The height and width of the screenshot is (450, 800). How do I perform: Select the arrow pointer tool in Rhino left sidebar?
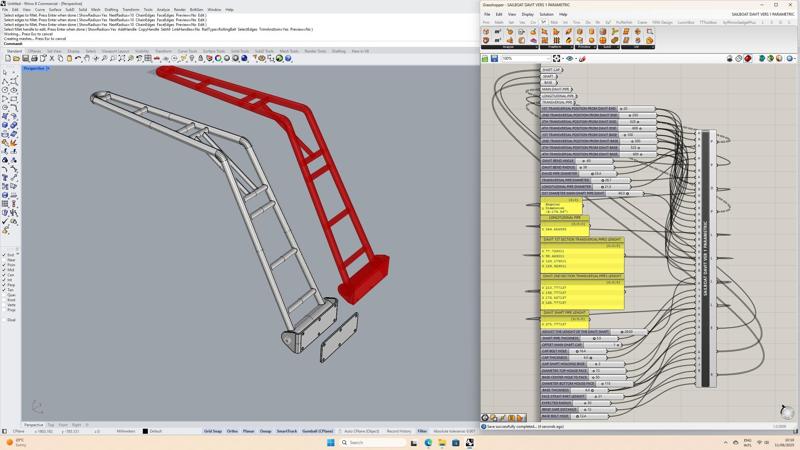[5, 73]
